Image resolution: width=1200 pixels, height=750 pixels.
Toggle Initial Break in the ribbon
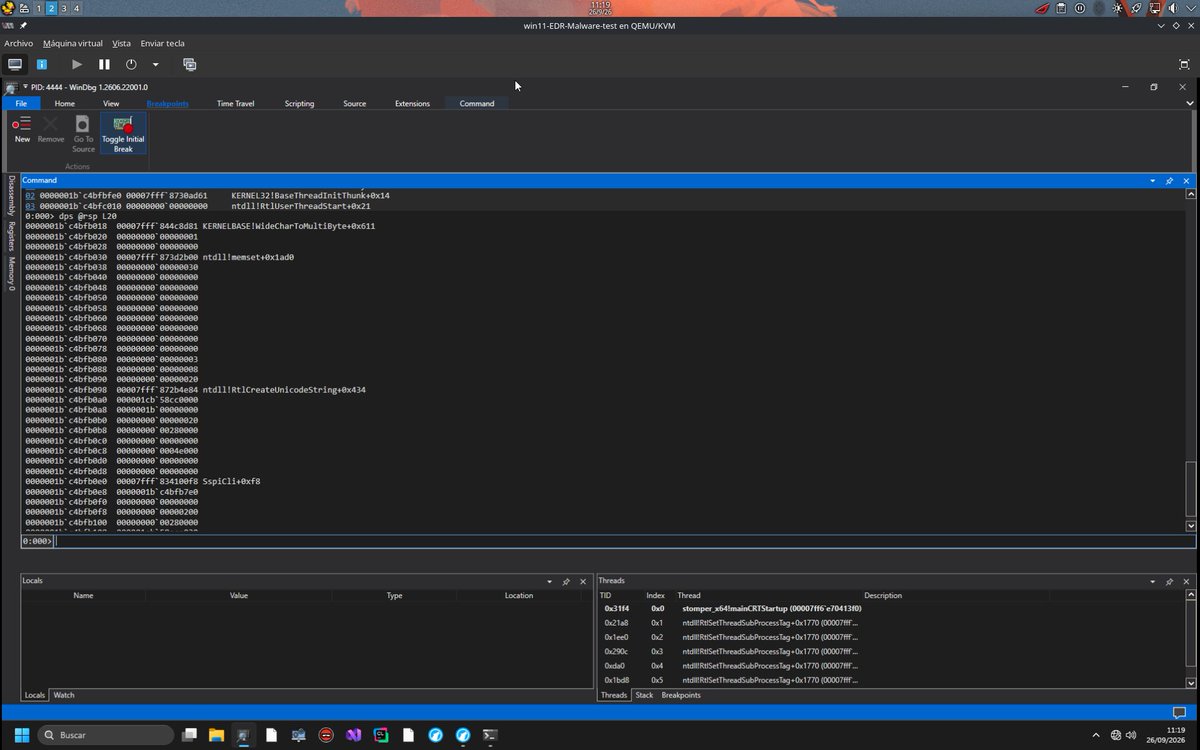123,133
